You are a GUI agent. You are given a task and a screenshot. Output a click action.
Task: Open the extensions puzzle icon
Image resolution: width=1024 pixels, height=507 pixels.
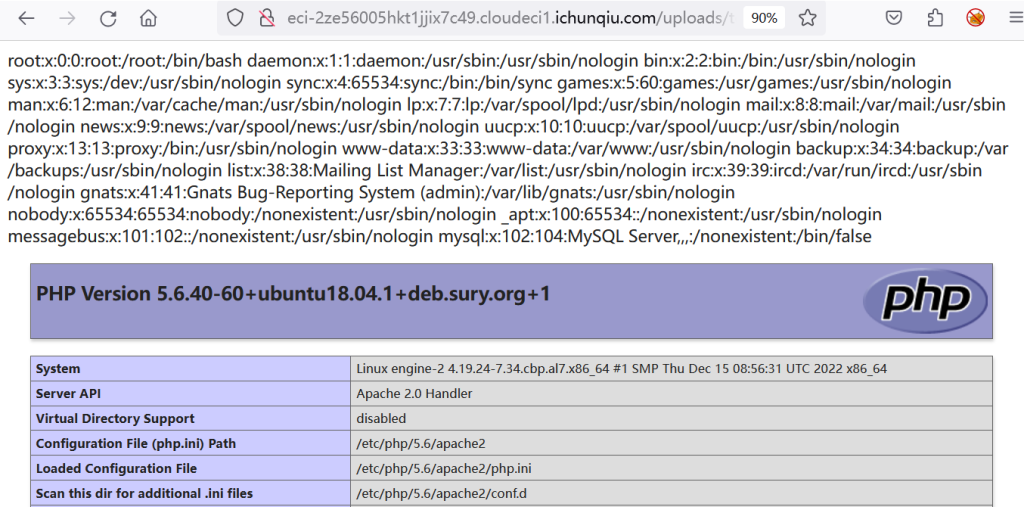935,18
